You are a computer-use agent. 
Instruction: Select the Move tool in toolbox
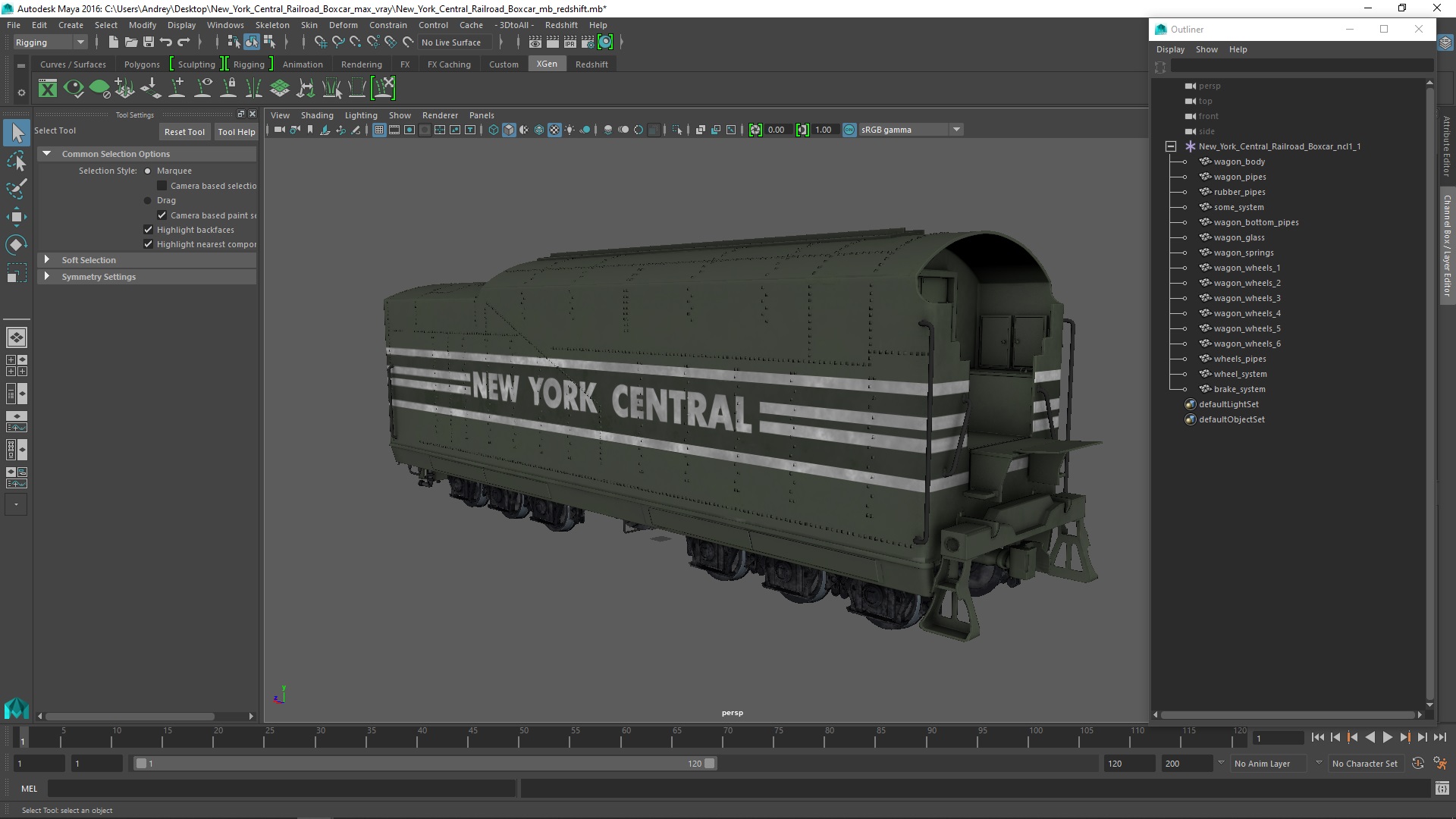point(16,217)
